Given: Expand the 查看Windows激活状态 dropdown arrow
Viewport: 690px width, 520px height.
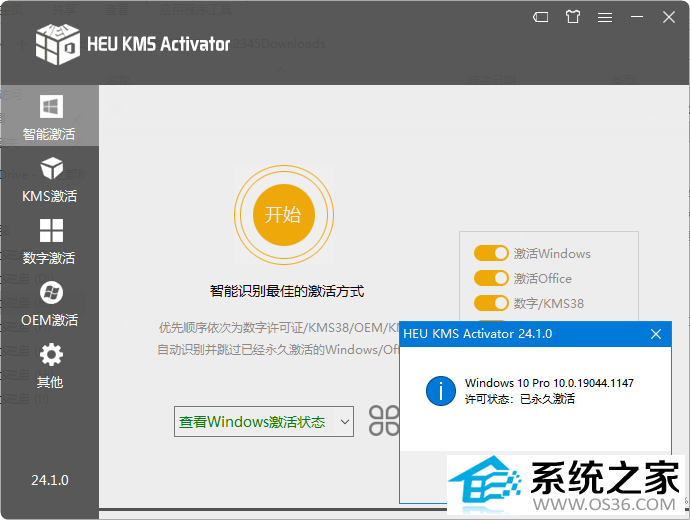Looking at the screenshot, I should 345,421.
